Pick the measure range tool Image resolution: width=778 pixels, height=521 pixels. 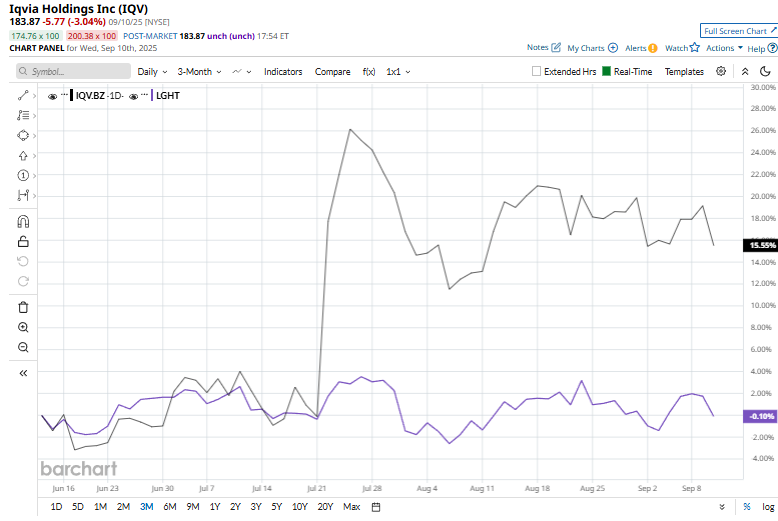pyautogui.click(x=23, y=195)
